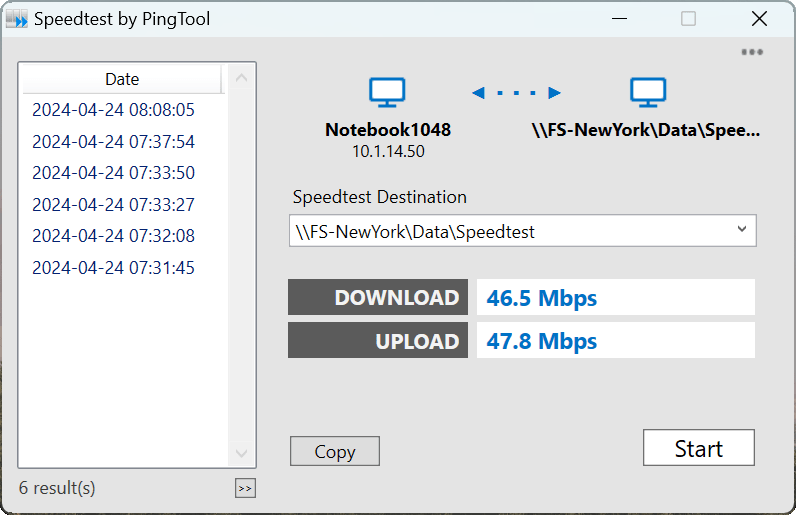Open the three-dot options menu
Viewport: 796px width, 515px height.
pyautogui.click(x=752, y=52)
